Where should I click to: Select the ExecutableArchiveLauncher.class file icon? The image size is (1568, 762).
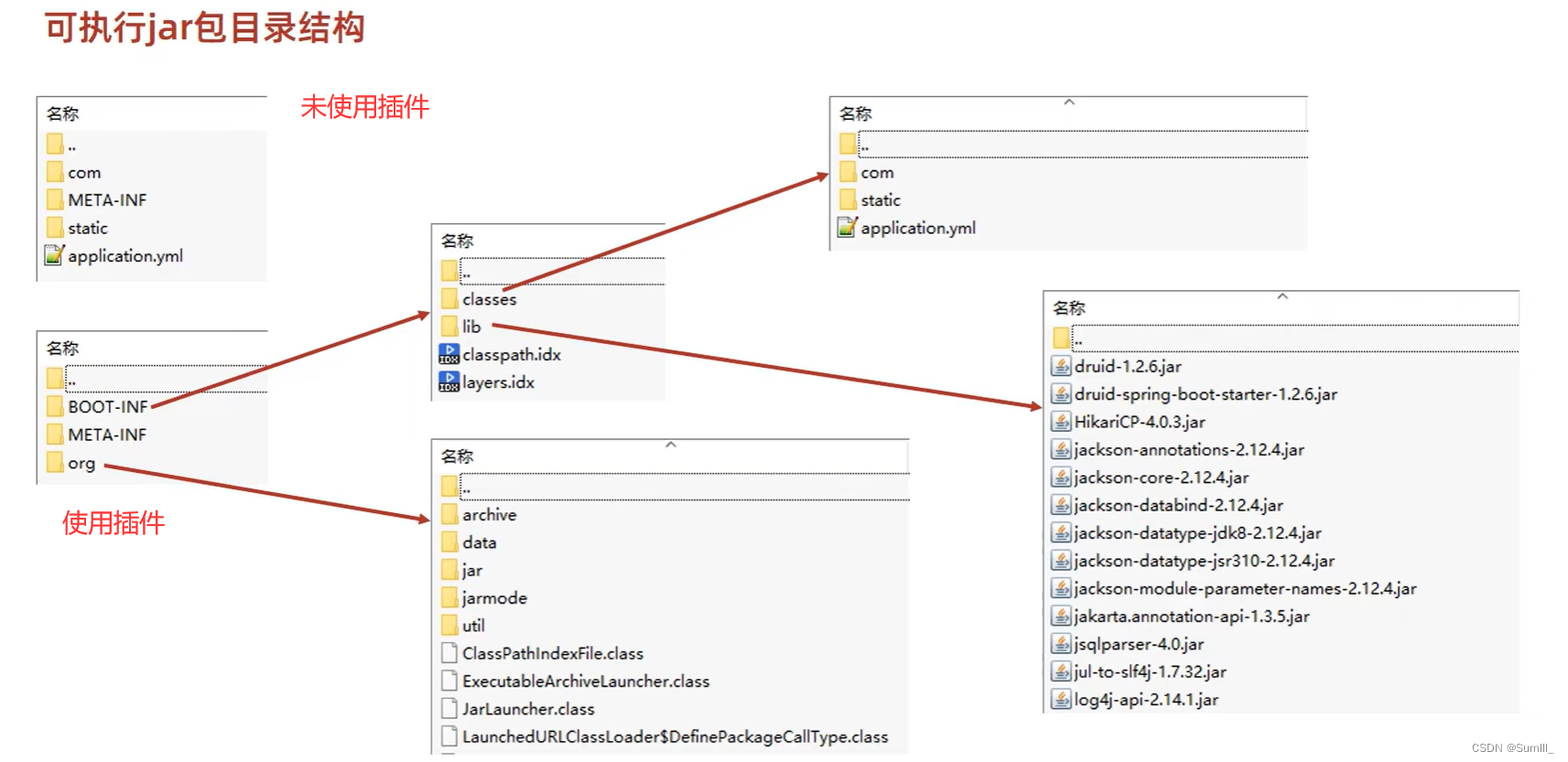[x=449, y=681]
